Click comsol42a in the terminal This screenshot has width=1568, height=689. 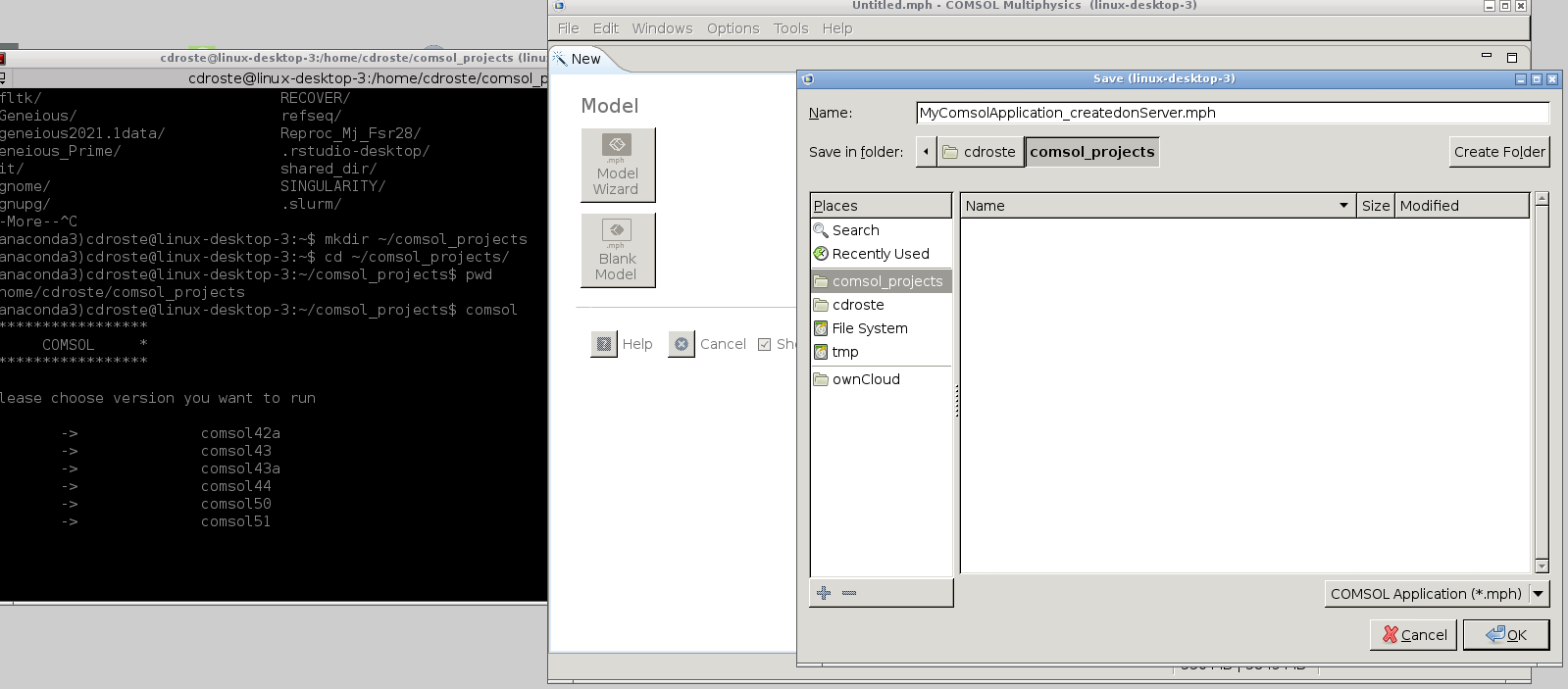point(240,433)
